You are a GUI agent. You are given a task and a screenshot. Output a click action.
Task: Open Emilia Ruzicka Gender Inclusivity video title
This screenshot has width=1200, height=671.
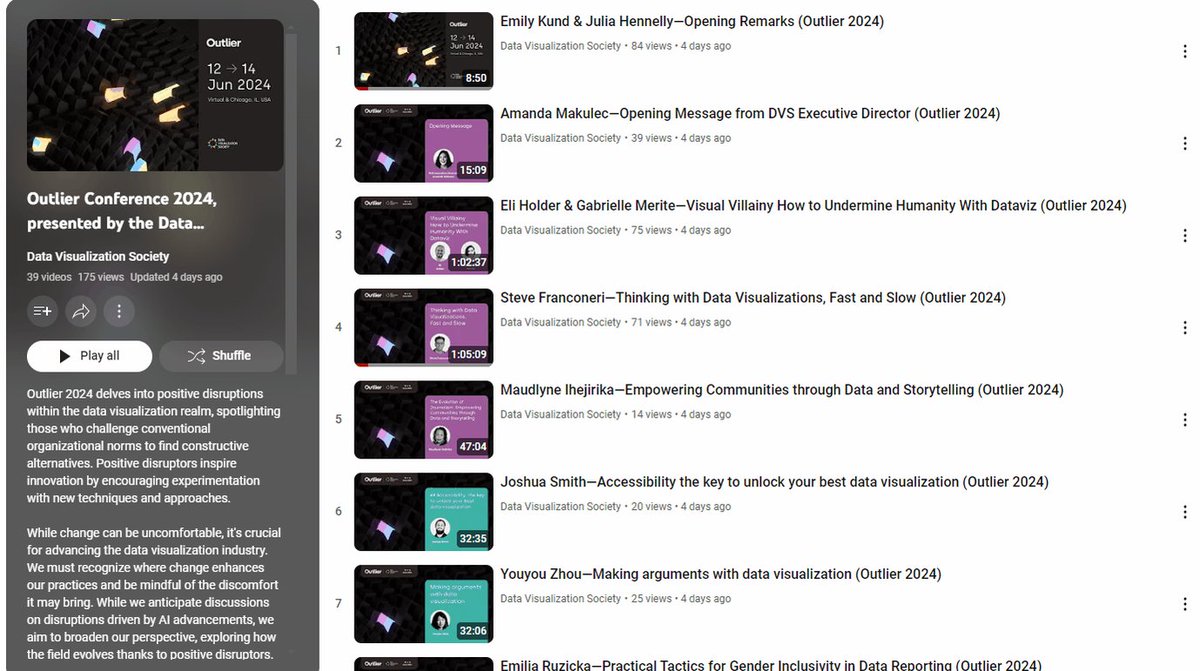[771, 665]
